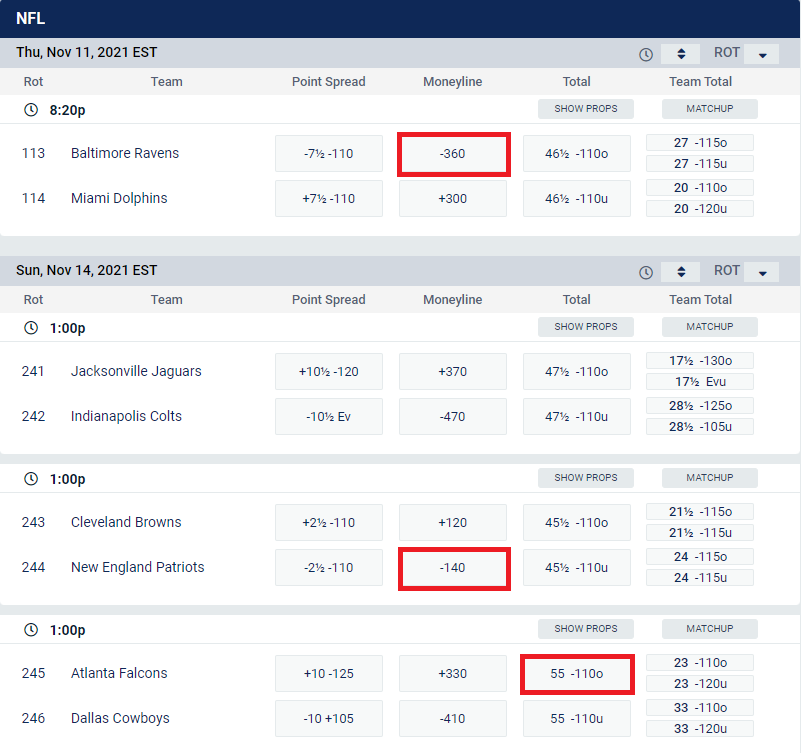Select Browns +120 moneyline
Viewport: 801px width, 753px height.
coord(453,523)
